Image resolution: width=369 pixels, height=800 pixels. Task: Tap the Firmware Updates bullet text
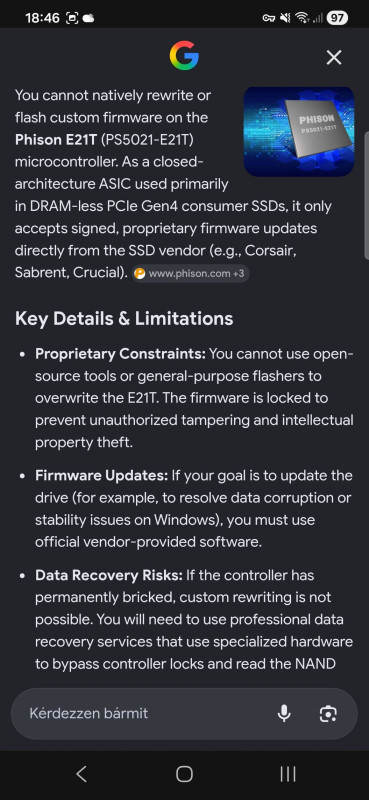pos(193,509)
